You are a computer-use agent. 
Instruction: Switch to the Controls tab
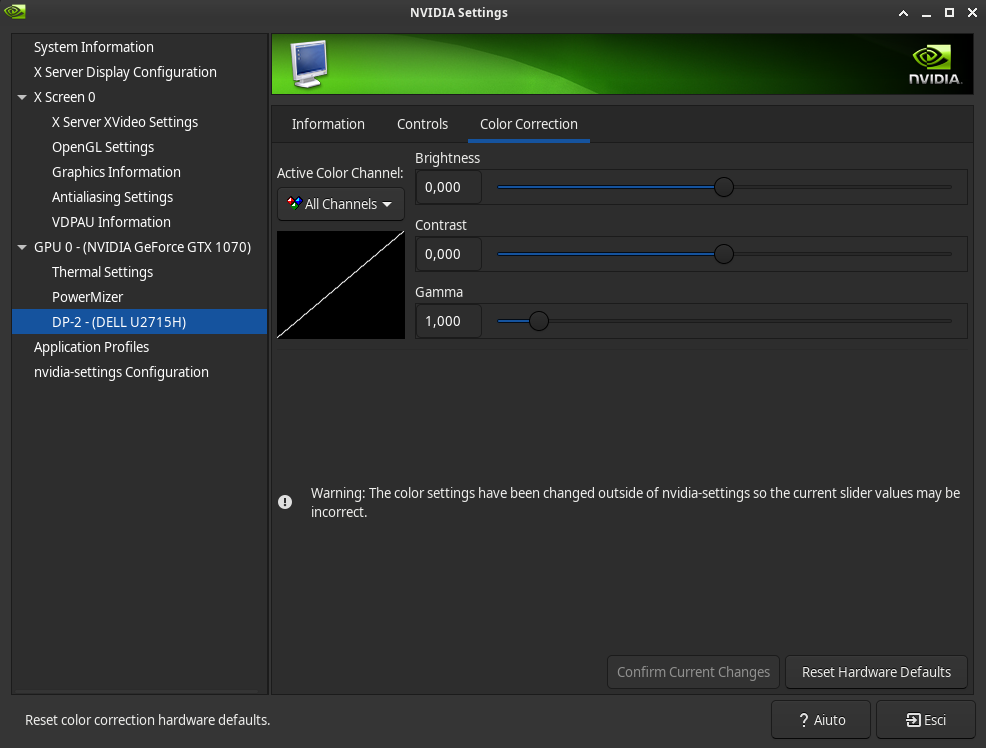point(423,124)
